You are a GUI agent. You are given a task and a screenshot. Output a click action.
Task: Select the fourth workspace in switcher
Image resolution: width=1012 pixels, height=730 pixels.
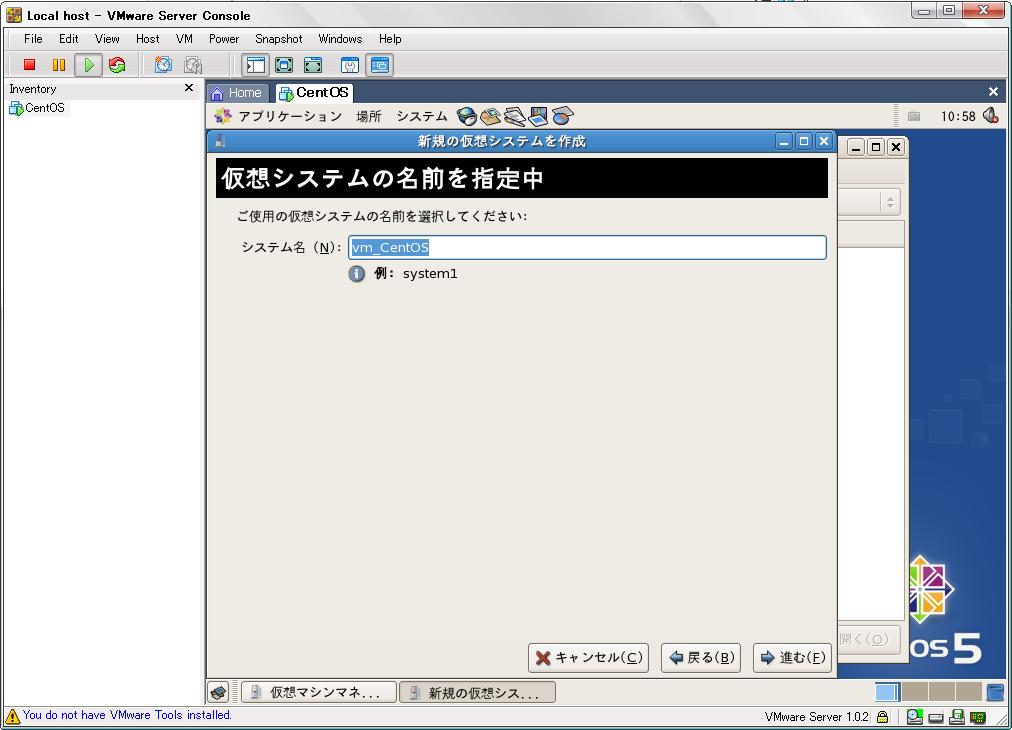point(968,692)
